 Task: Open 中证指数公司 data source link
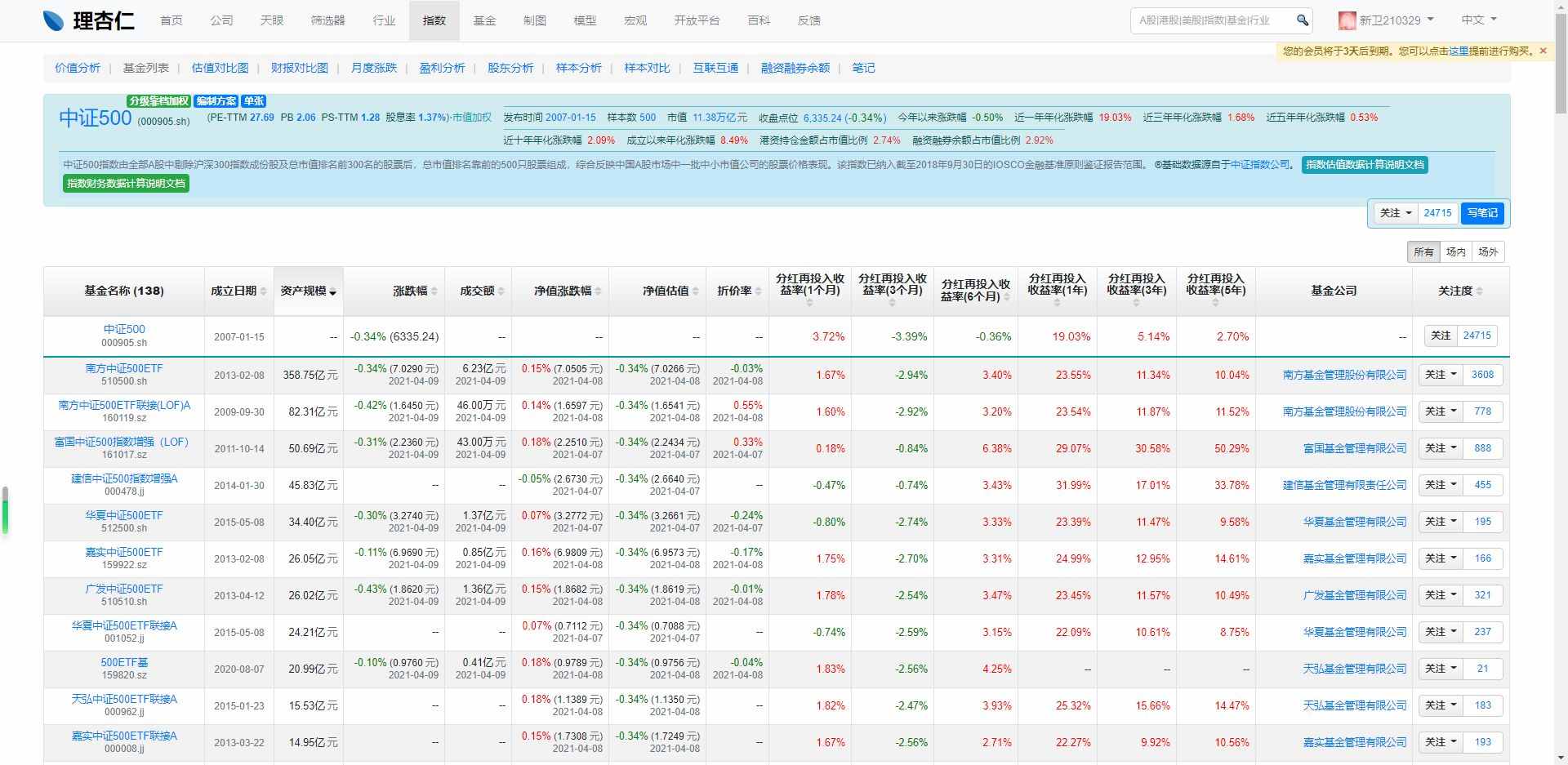1260,165
